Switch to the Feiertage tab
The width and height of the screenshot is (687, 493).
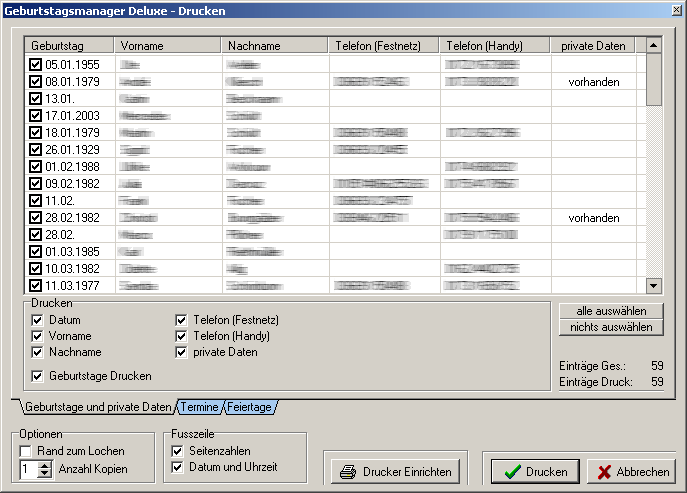[250, 408]
